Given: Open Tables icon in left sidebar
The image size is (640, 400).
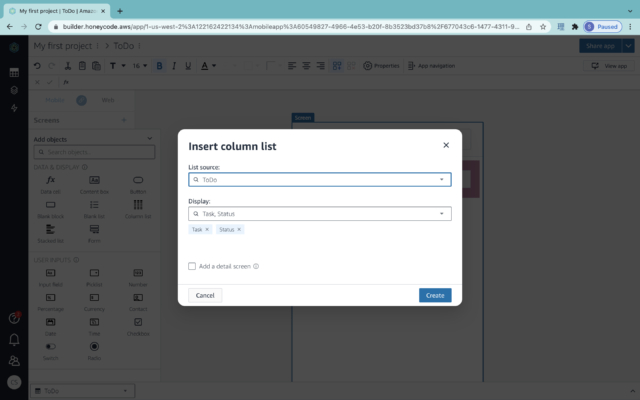Looking at the screenshot, I should click(x=14, y=73).
